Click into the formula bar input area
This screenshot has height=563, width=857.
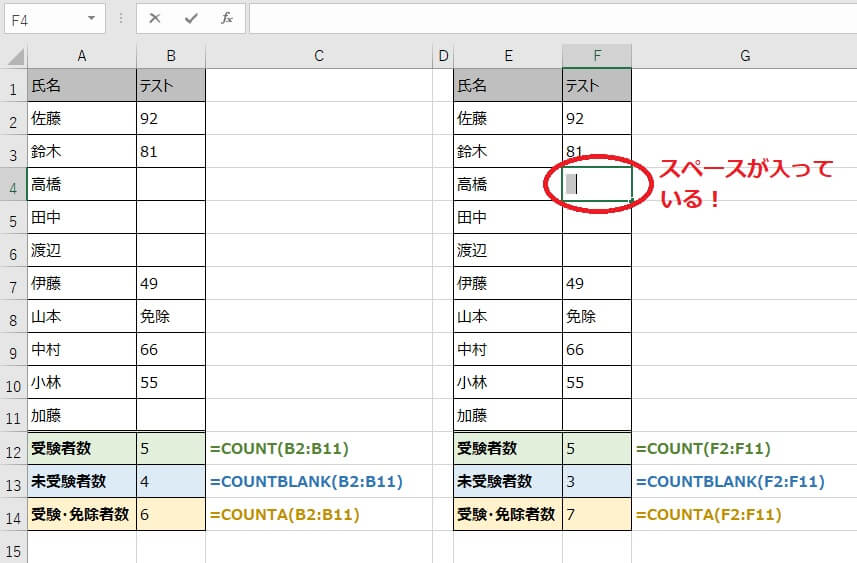pos(550,18)
